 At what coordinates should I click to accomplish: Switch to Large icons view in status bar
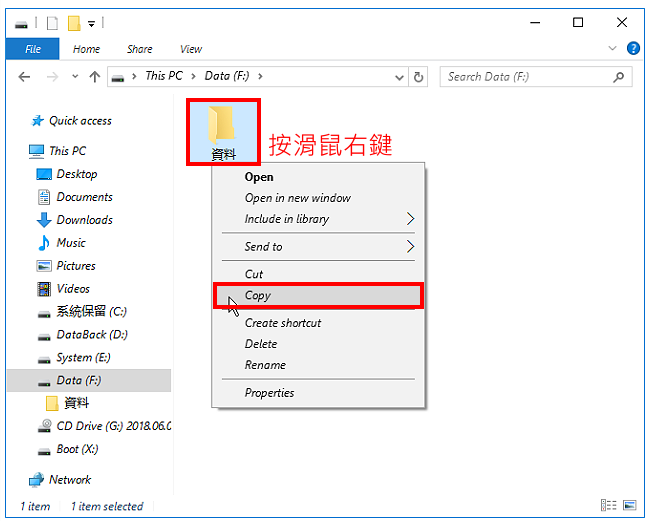coord(630,505)
